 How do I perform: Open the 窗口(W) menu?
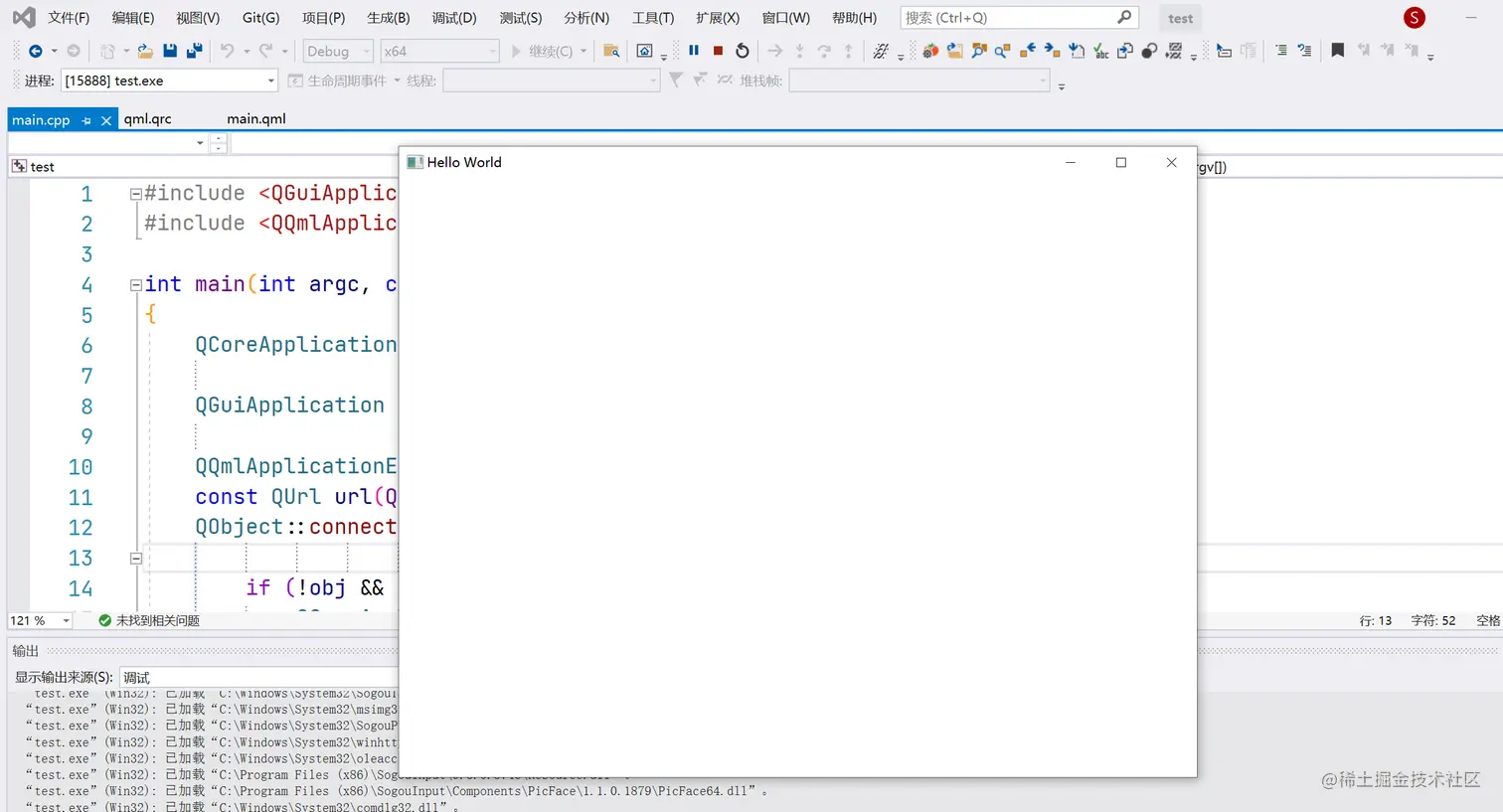(x=786, y=18)
